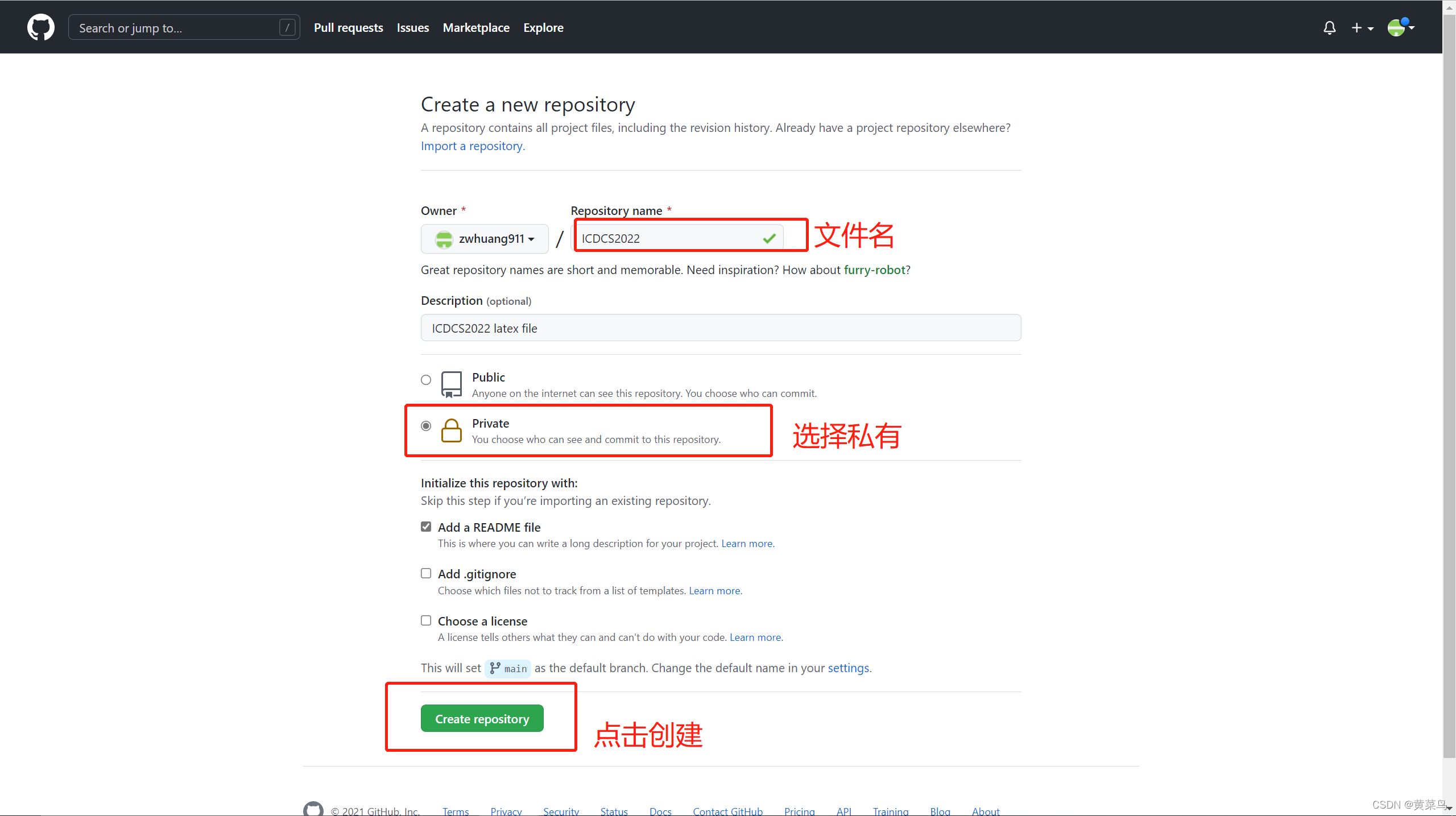
Task: Open Learn more for README
Action: [x=747, y=544]
